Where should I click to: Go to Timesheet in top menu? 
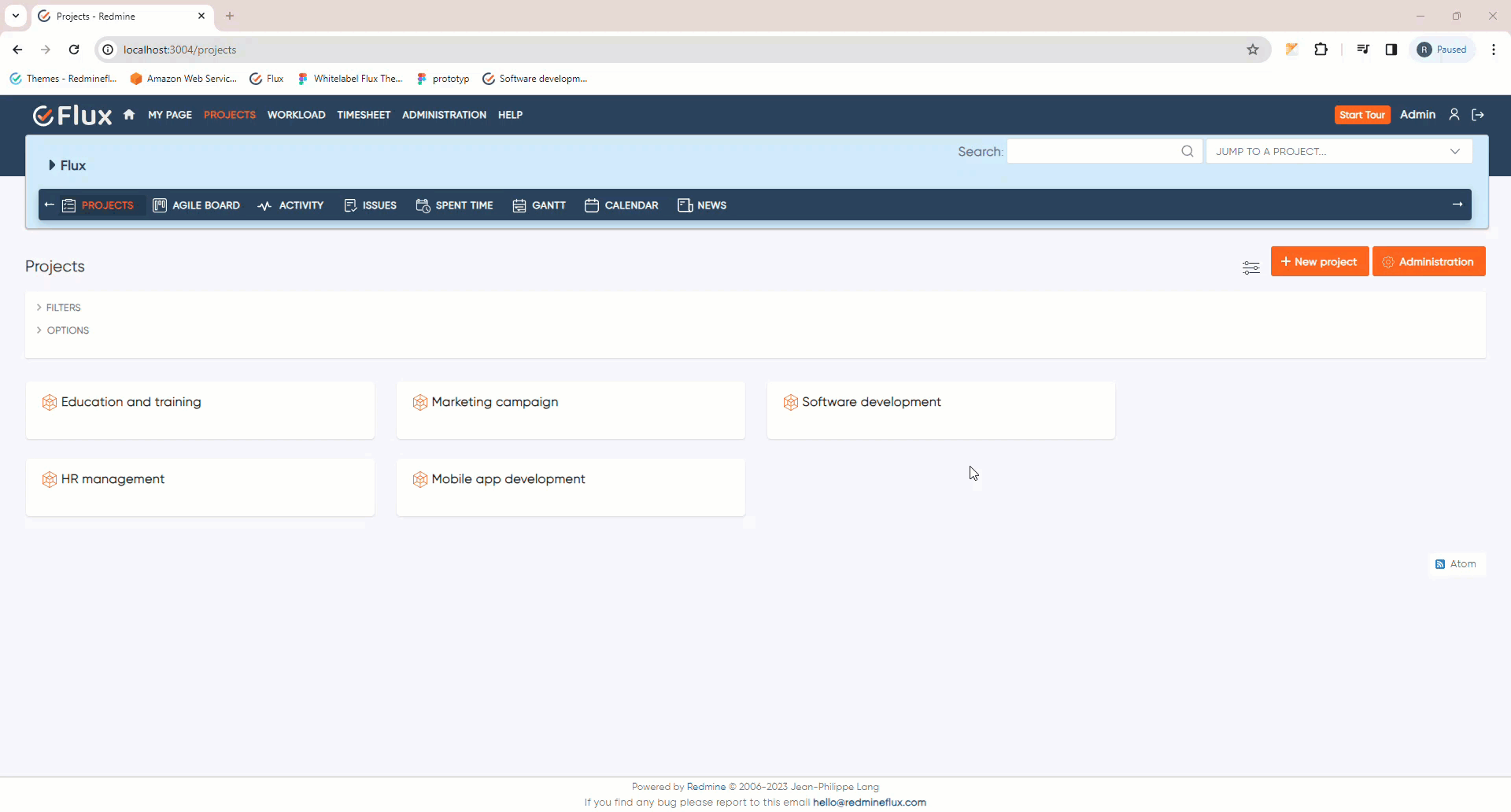pyautogui.click(x=364, y=115)
